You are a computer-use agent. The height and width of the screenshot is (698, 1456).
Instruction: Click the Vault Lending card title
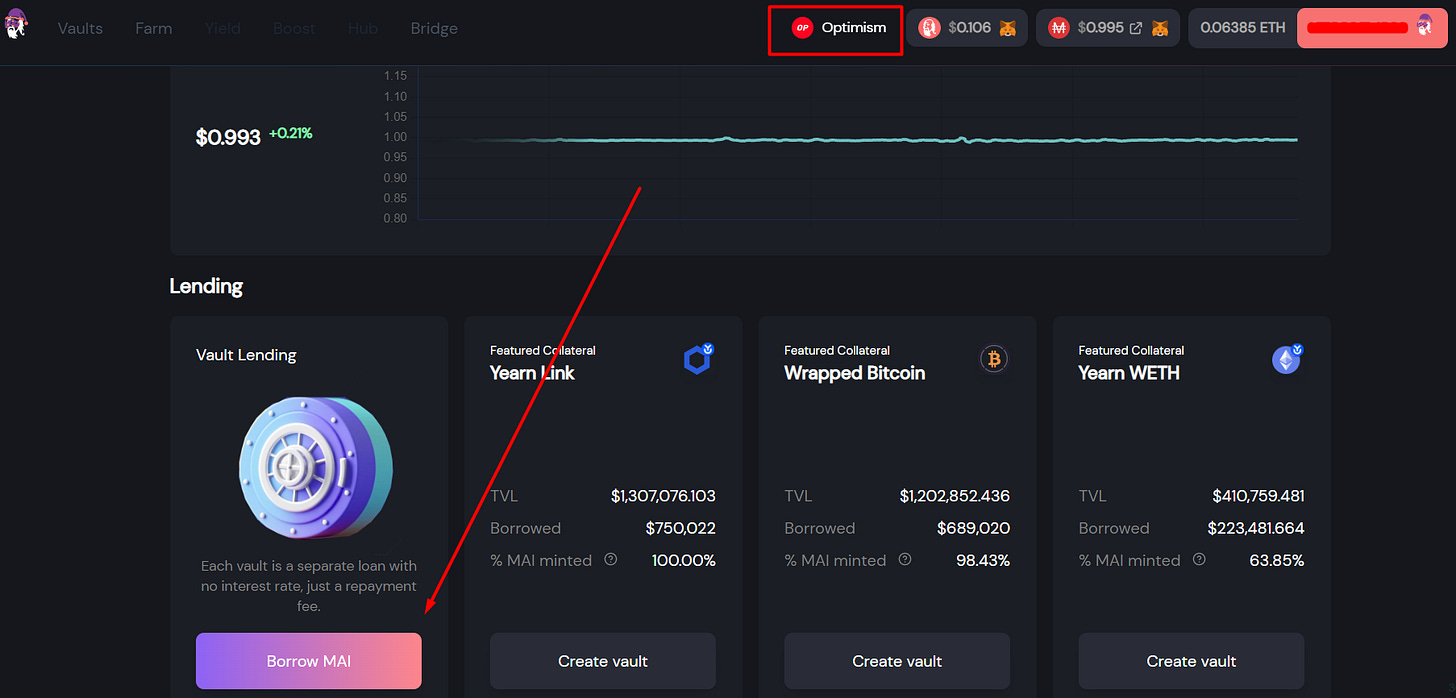(x=246, y=355)
